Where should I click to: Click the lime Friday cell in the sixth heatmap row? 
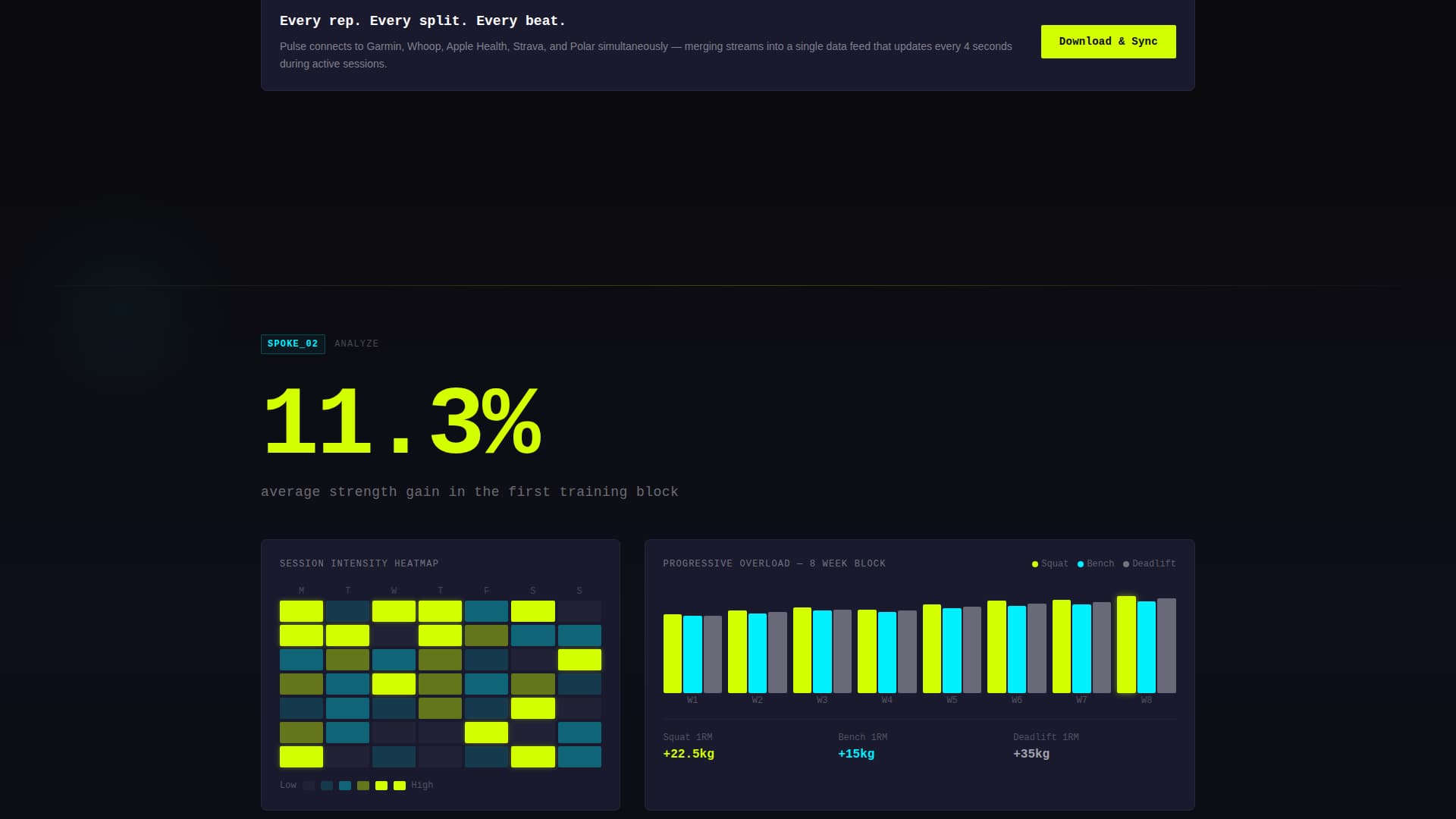pos(486,733)
